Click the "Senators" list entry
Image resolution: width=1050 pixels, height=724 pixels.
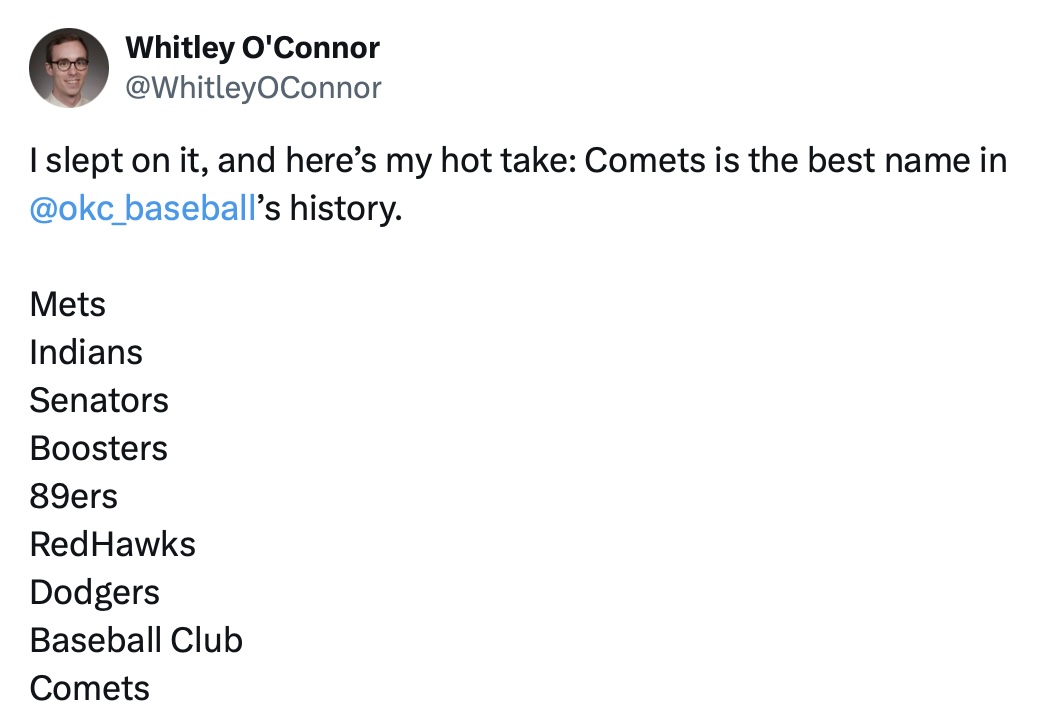[x=99, y=400]
